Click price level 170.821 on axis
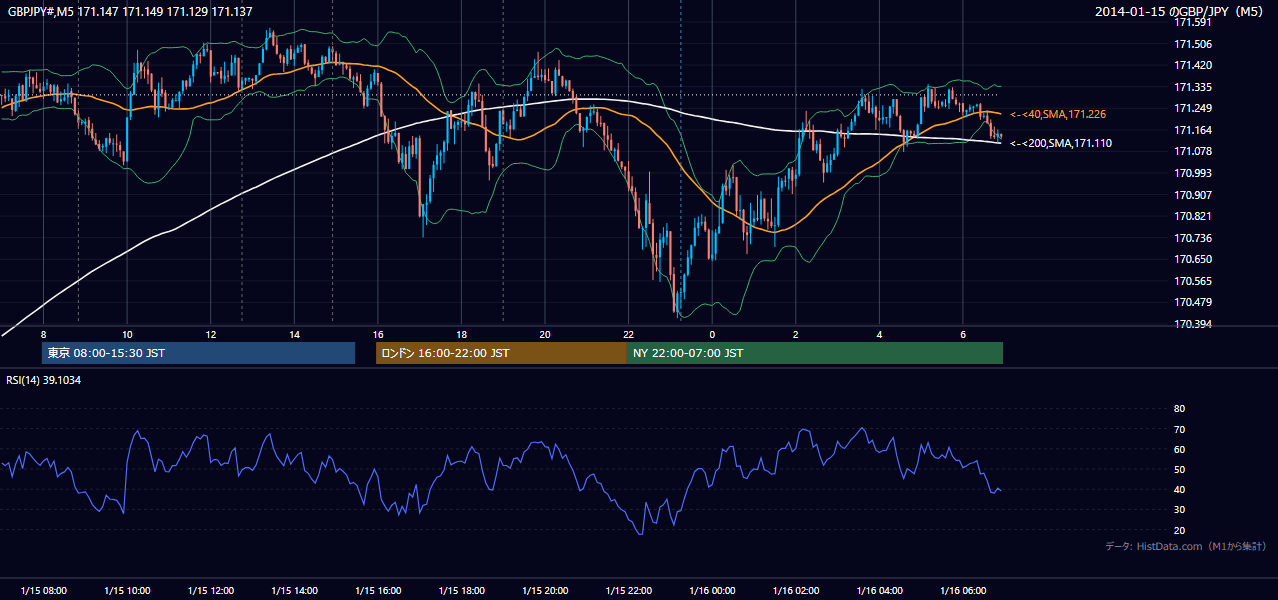The height and width of the screenshot is (600, 1278). coord(1193,216)
